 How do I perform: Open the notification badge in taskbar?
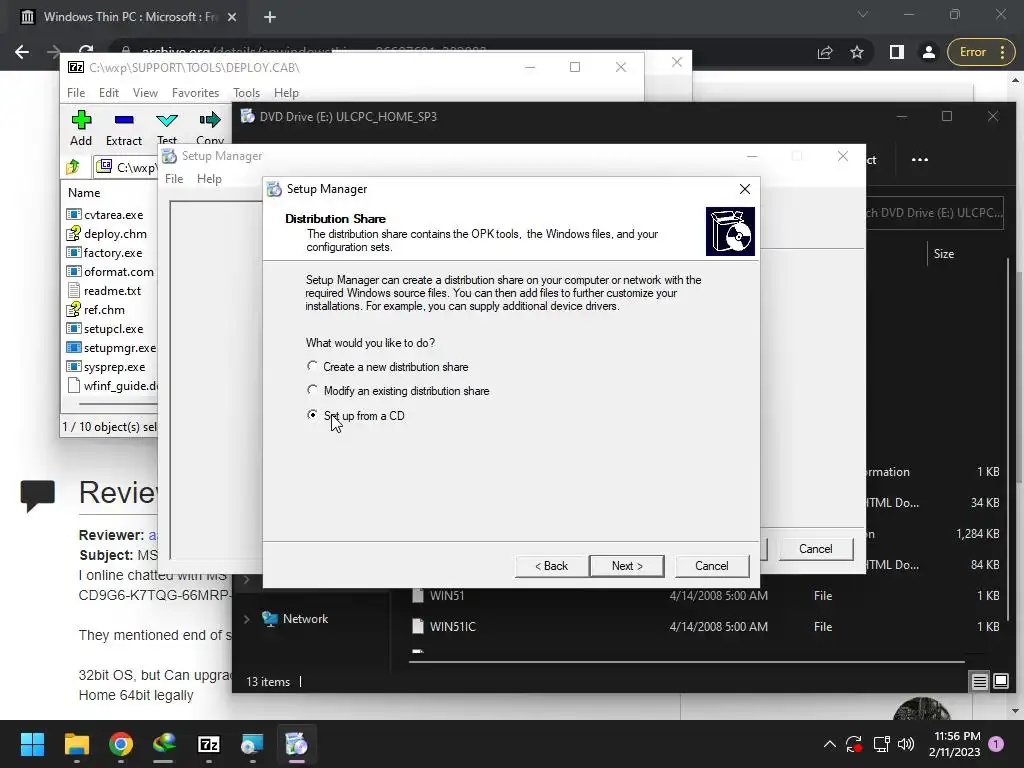pyautogui.click(x=996, y=744)
